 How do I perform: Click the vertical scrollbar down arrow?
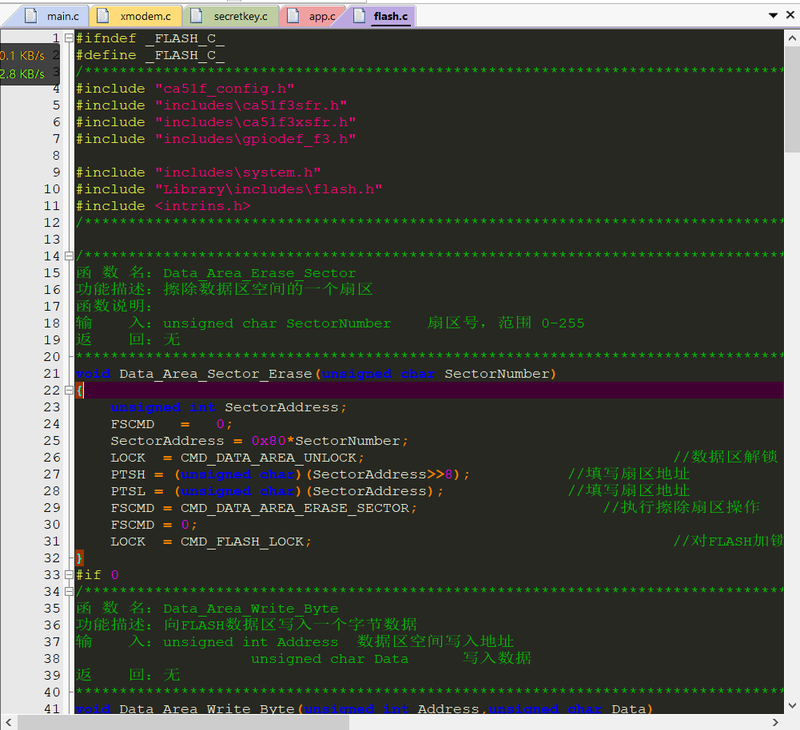tap(792, 706)
